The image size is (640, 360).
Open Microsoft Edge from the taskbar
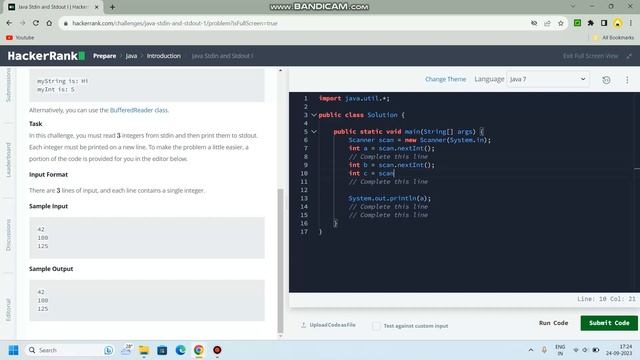[180, 350]
